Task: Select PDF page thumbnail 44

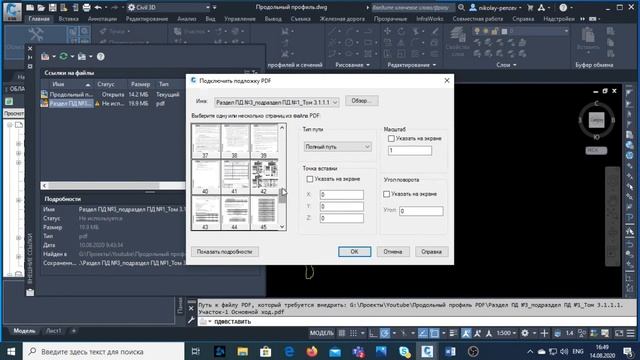Action: click(x=235, y=213)
